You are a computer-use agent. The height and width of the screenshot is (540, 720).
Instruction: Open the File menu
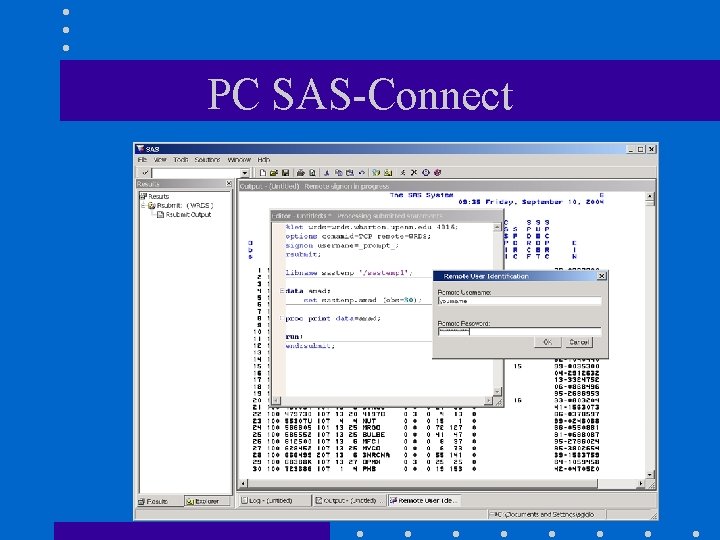pyautogui.click(x=142, y=160)
